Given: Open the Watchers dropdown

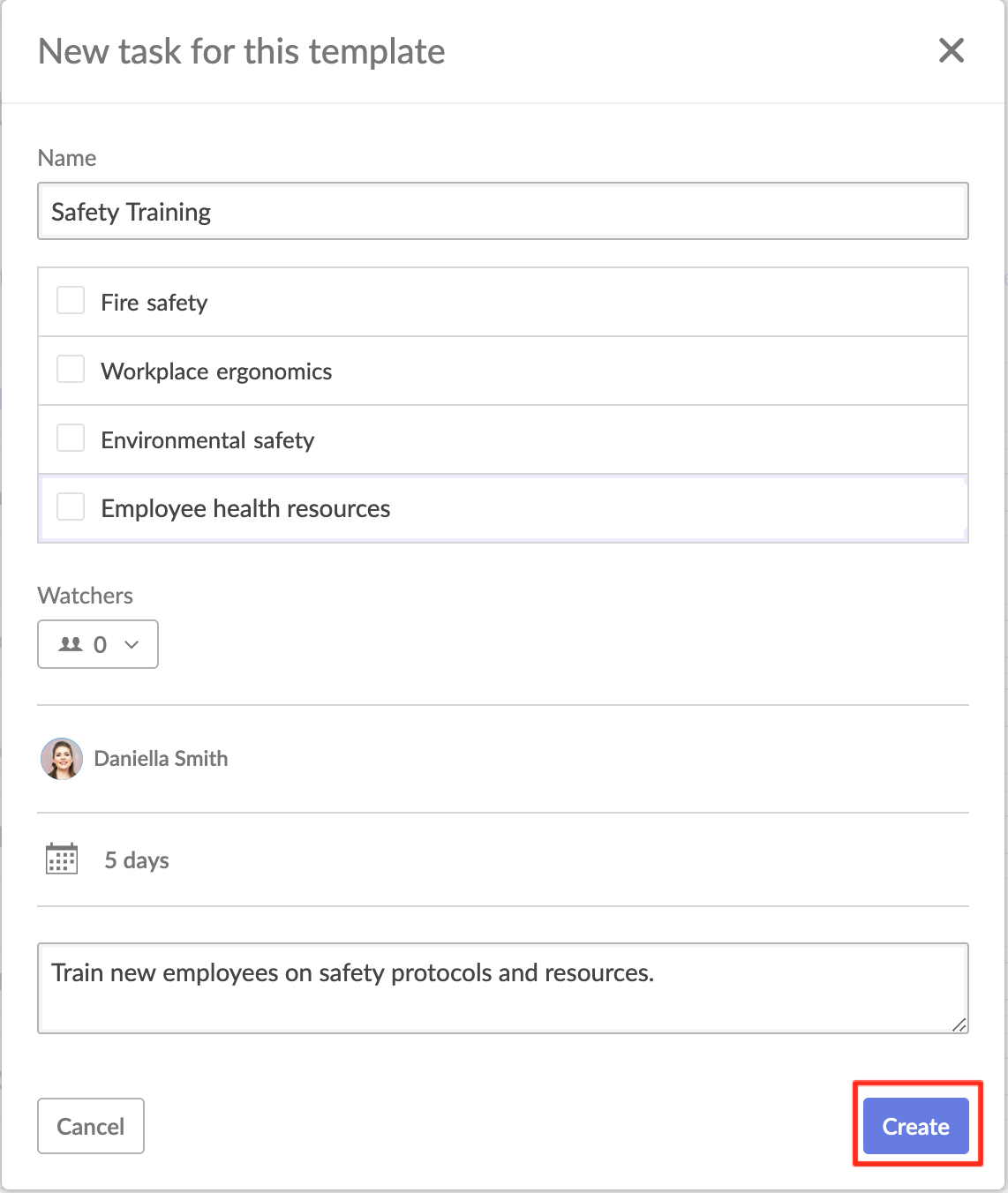Looking at the screenshot, I should pyautogui.click(x=97, y=644).
